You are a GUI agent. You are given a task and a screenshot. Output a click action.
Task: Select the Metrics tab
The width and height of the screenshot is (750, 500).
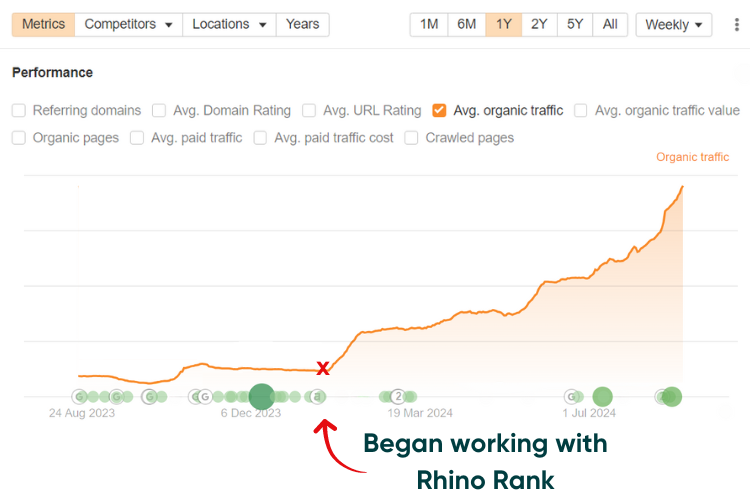pos(44,24)
